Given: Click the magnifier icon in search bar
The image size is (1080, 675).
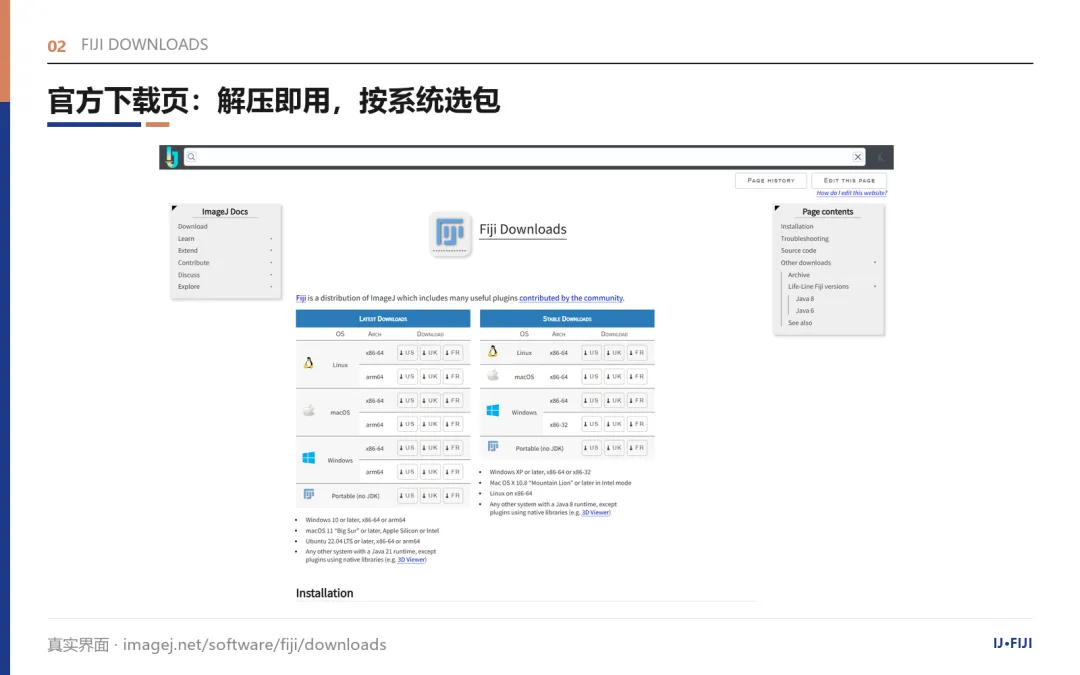Looking at the screenshot, I should pos(191,157).
